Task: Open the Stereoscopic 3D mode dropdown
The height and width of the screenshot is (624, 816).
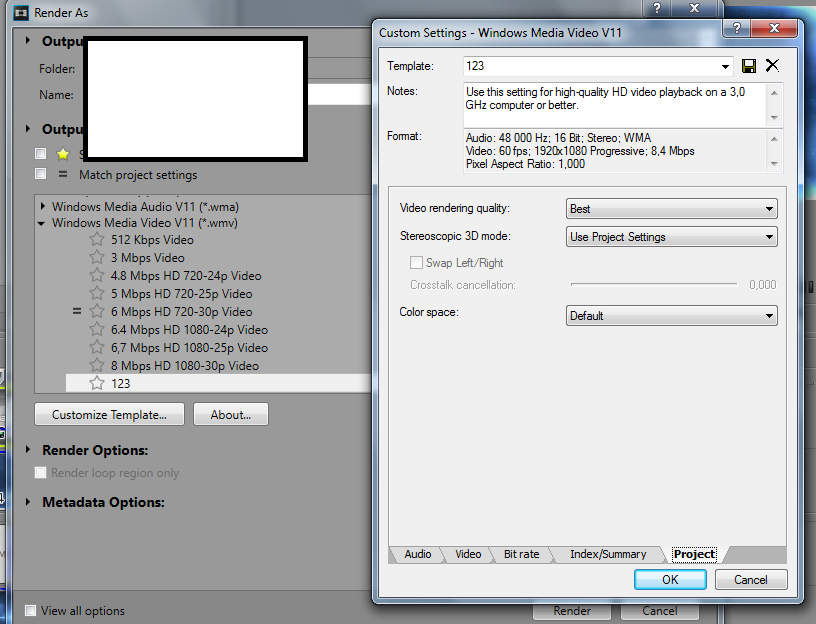Action: click(x=671, y=237)
